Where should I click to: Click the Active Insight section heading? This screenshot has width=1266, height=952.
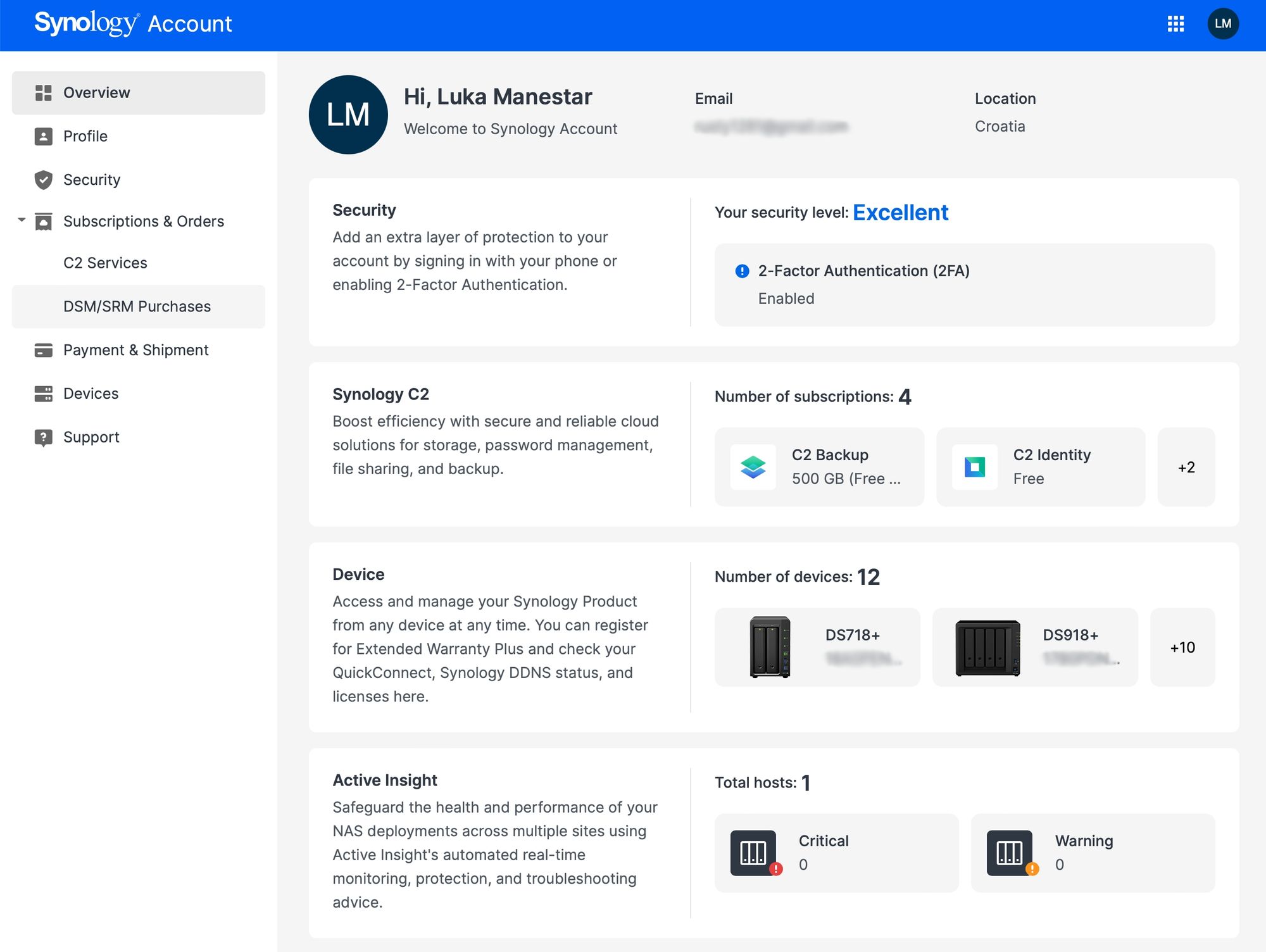(385, 780)
